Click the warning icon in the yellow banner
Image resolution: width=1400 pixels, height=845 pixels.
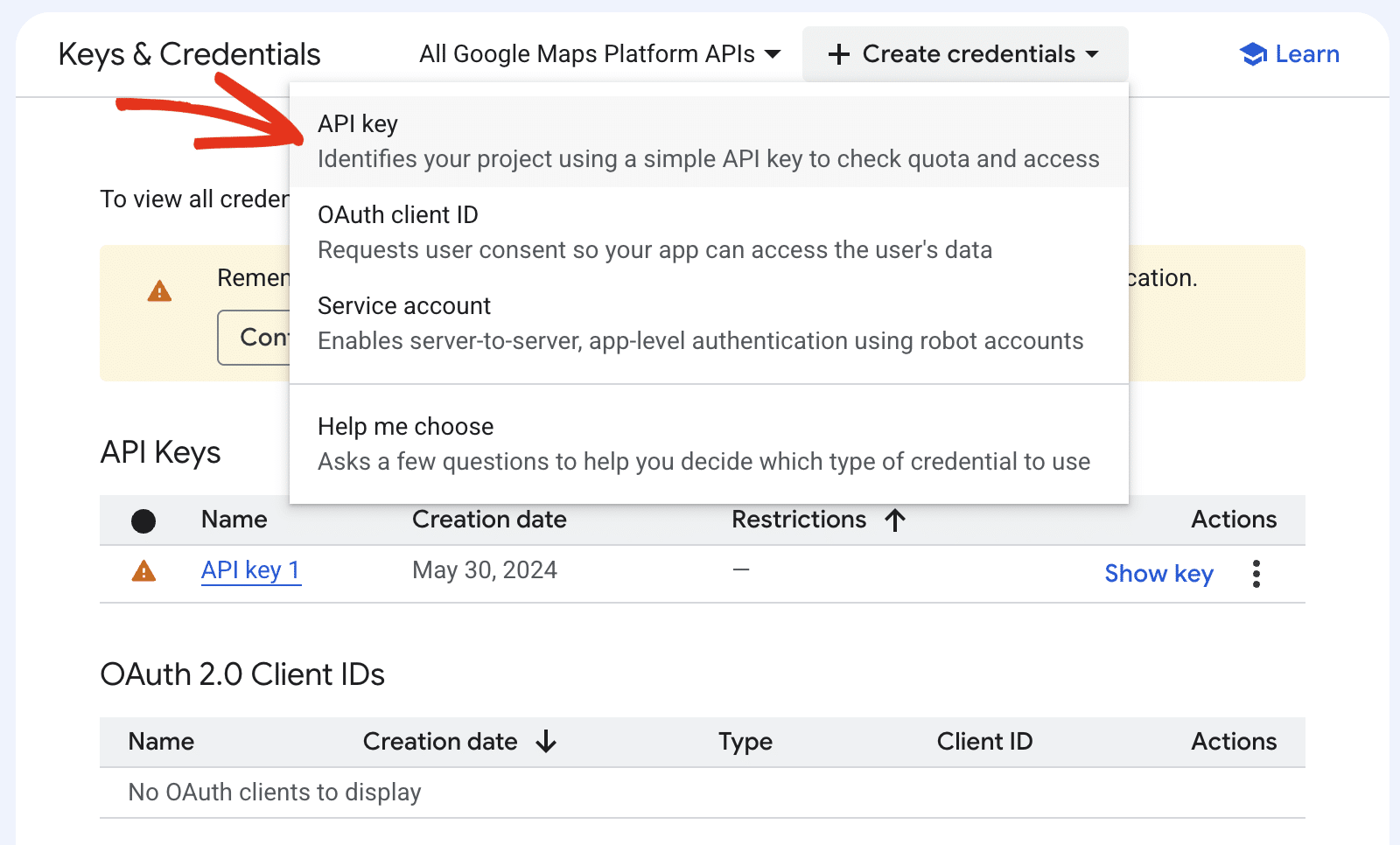159,290
